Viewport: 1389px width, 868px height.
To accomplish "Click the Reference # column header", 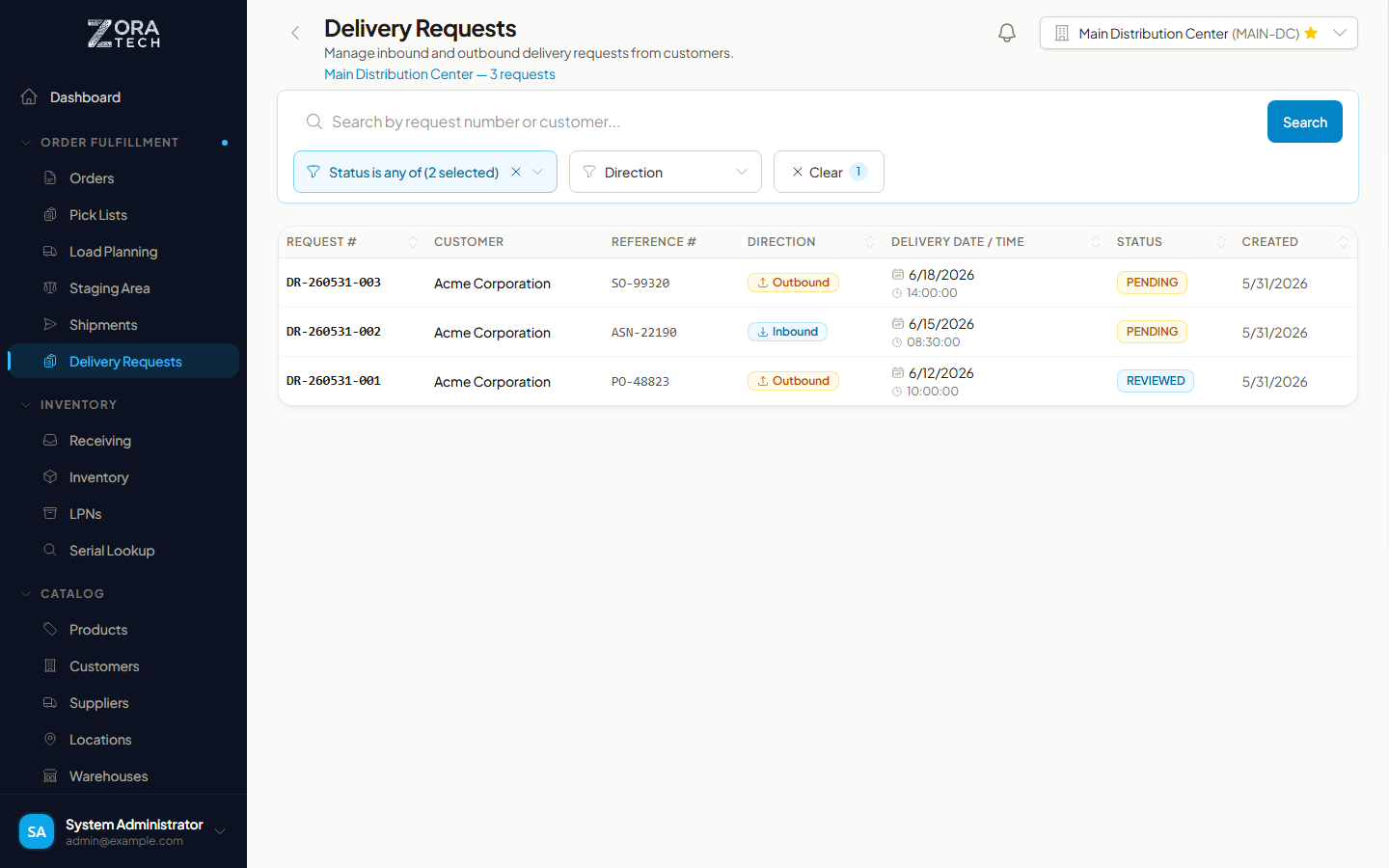I will coord(654,242).
